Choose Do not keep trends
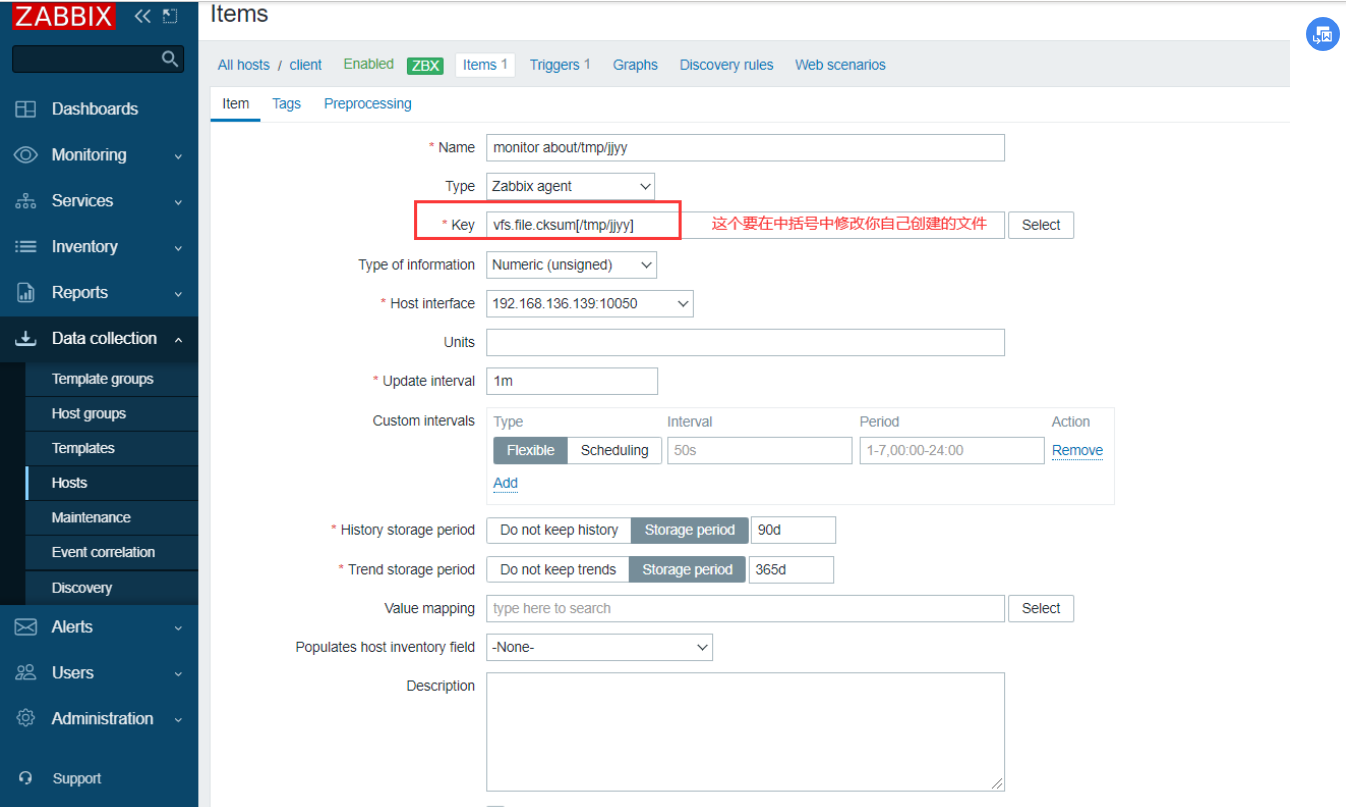 (558, 570)
